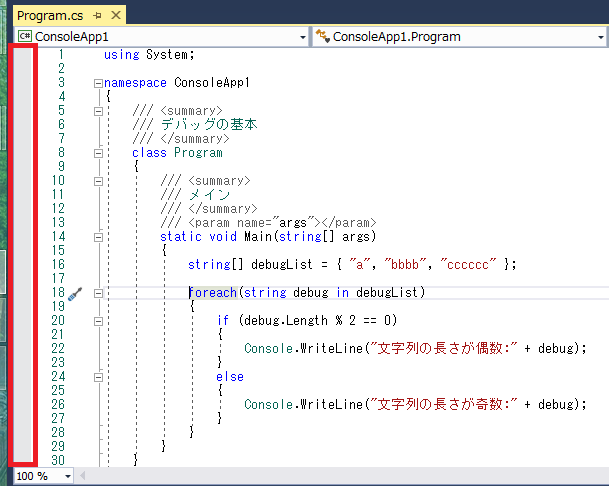The image size is (609, 486).
Task: Click the 'using' keyword on line 1
Action: (122, 55)
